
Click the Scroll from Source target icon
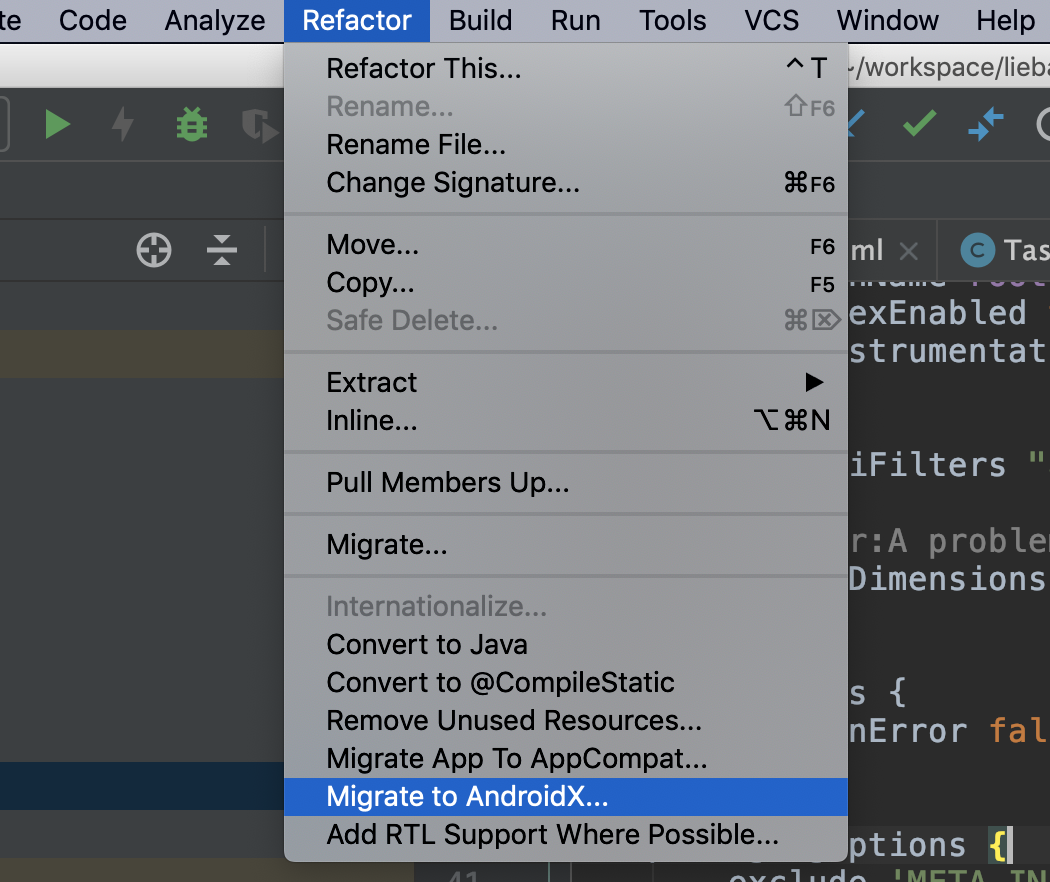click(x=154, y=250)
